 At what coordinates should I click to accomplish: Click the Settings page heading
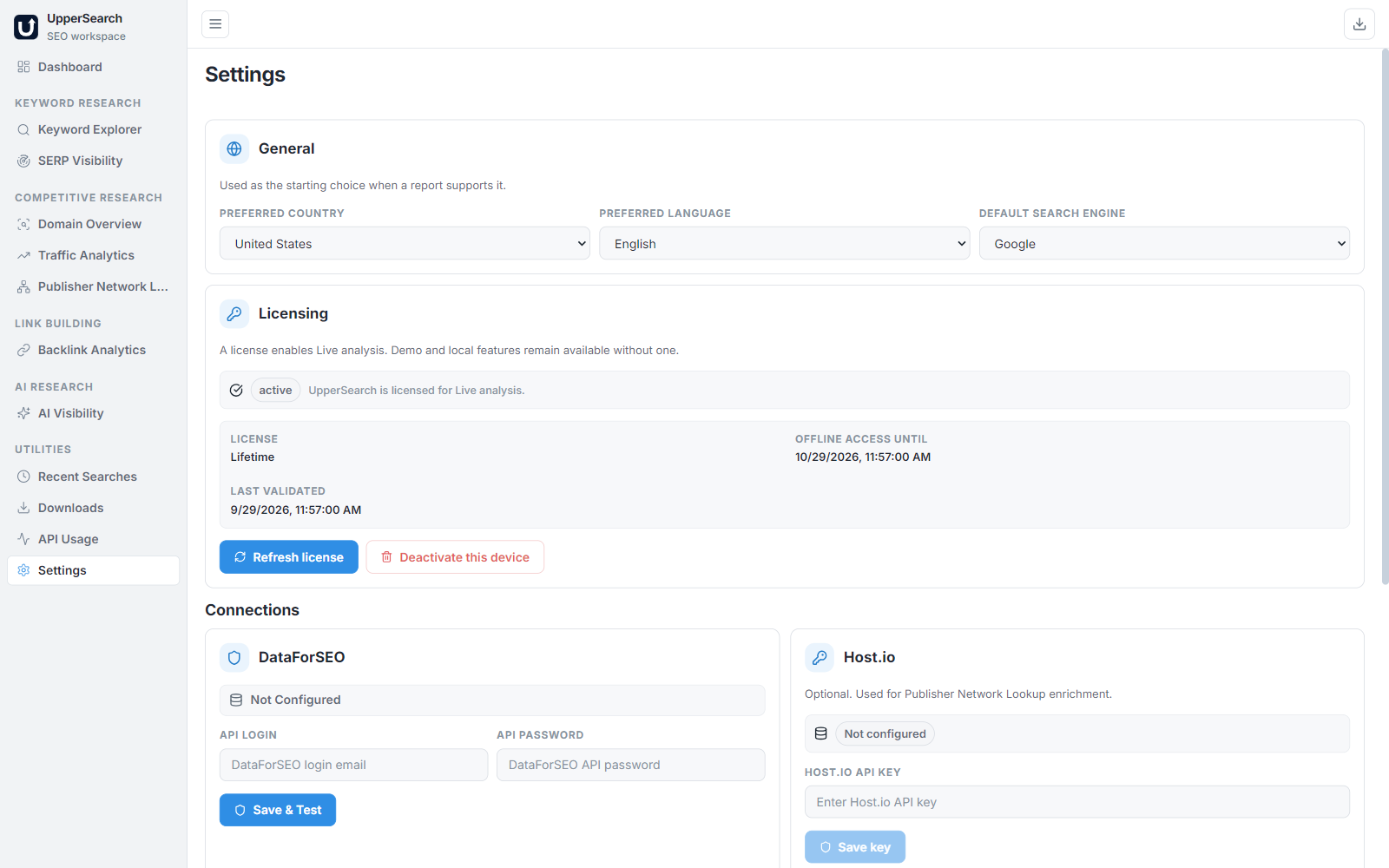click(x=245, y=75)
